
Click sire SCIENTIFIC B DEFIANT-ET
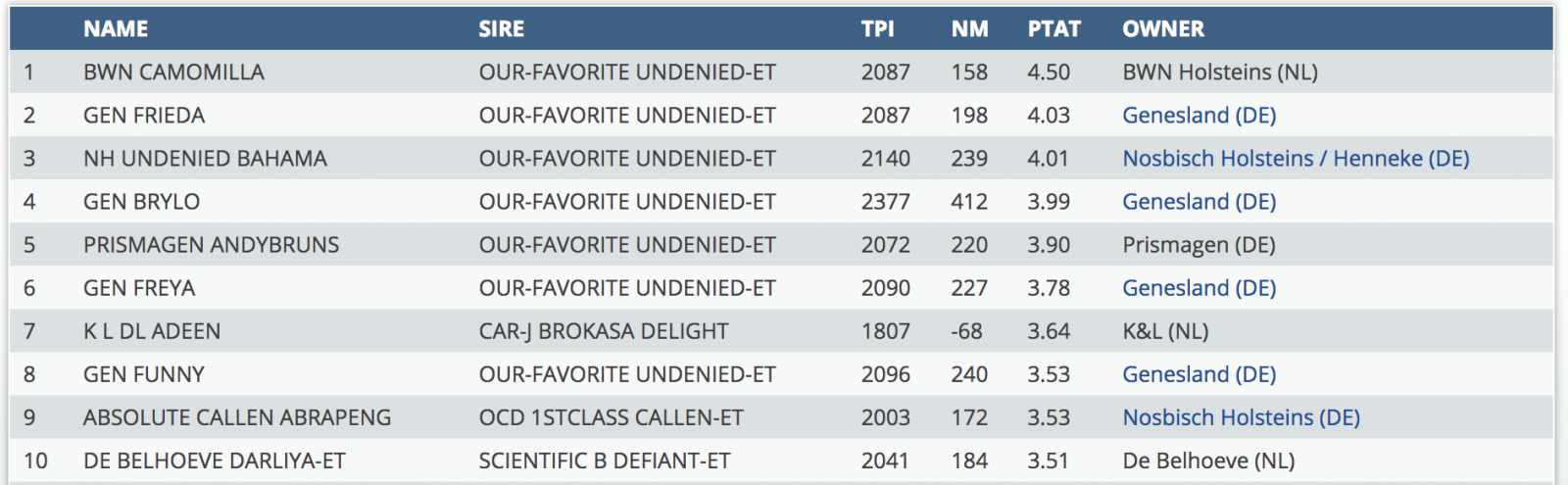(x=604, y=461)
